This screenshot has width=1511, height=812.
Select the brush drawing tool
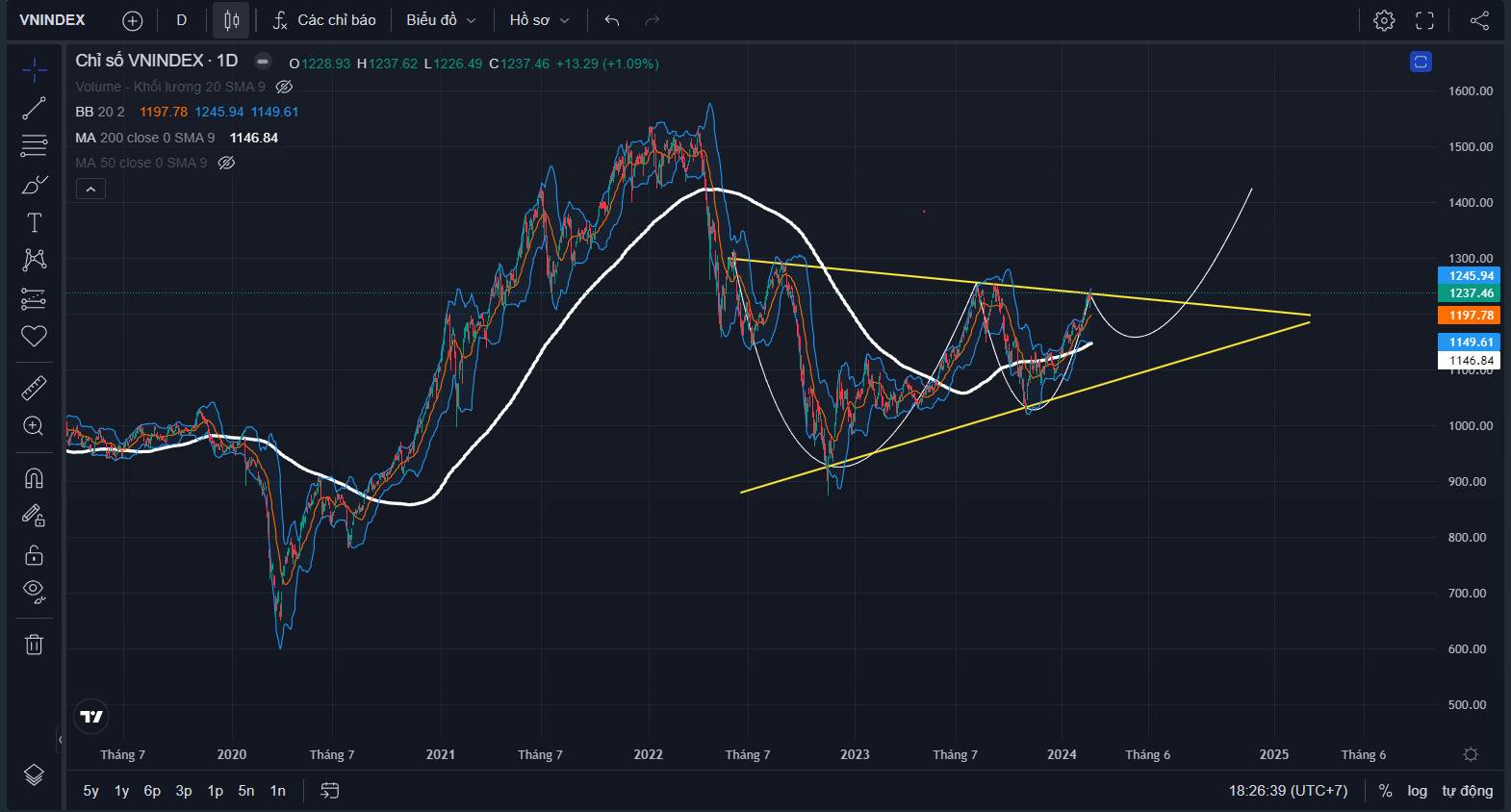coord(34,184)
